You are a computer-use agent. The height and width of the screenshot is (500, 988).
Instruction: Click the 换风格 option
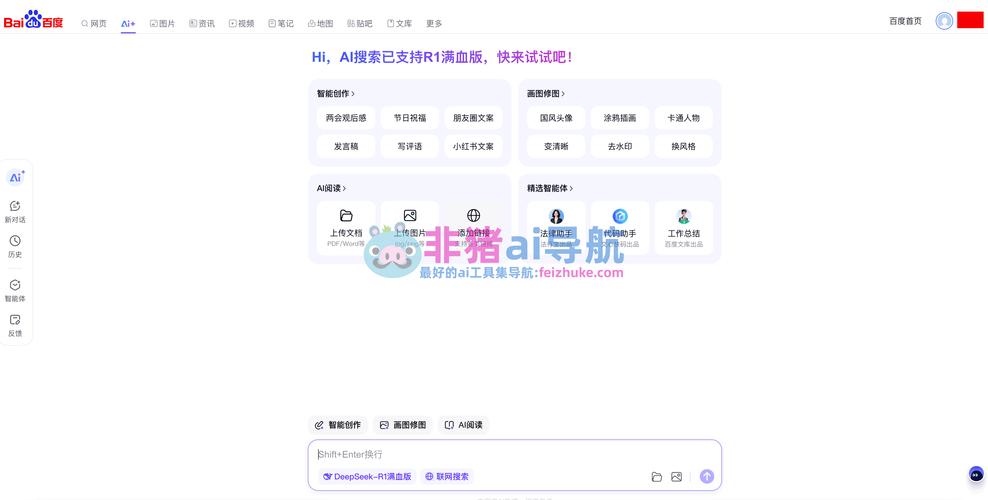684,146
